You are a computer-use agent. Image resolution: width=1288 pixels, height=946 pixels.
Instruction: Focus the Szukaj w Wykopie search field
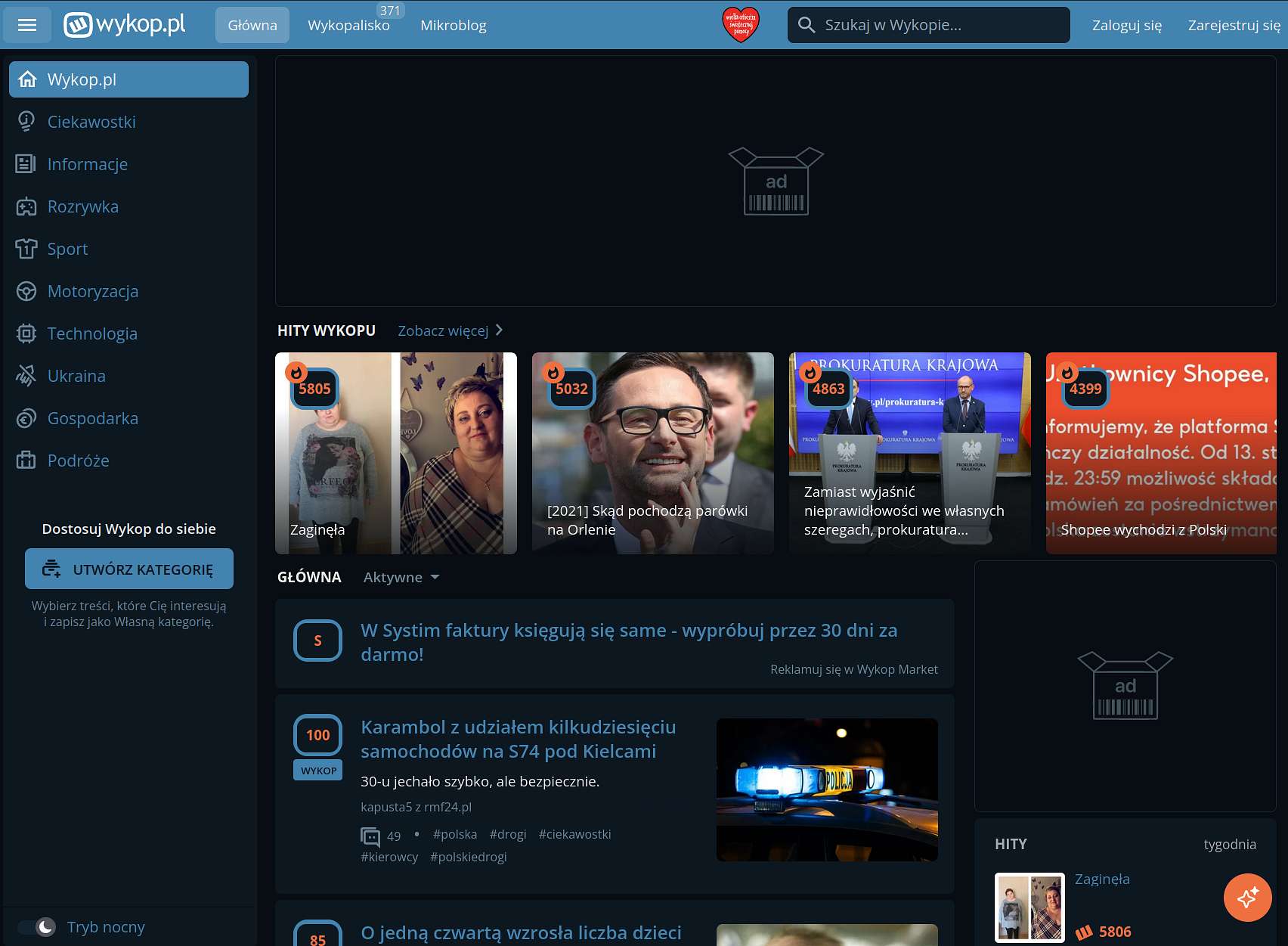929,25
